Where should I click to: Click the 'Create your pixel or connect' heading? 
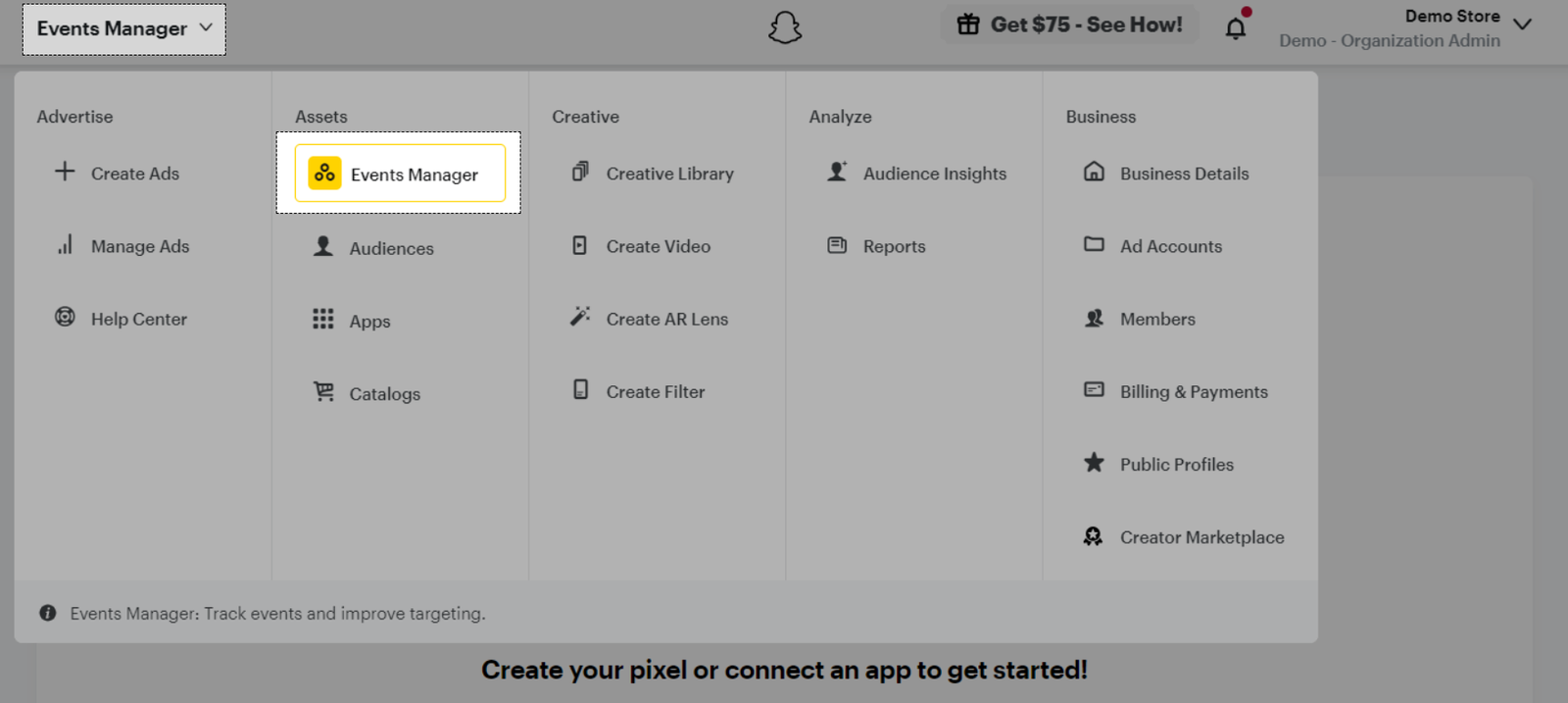(x=784, y=670)
